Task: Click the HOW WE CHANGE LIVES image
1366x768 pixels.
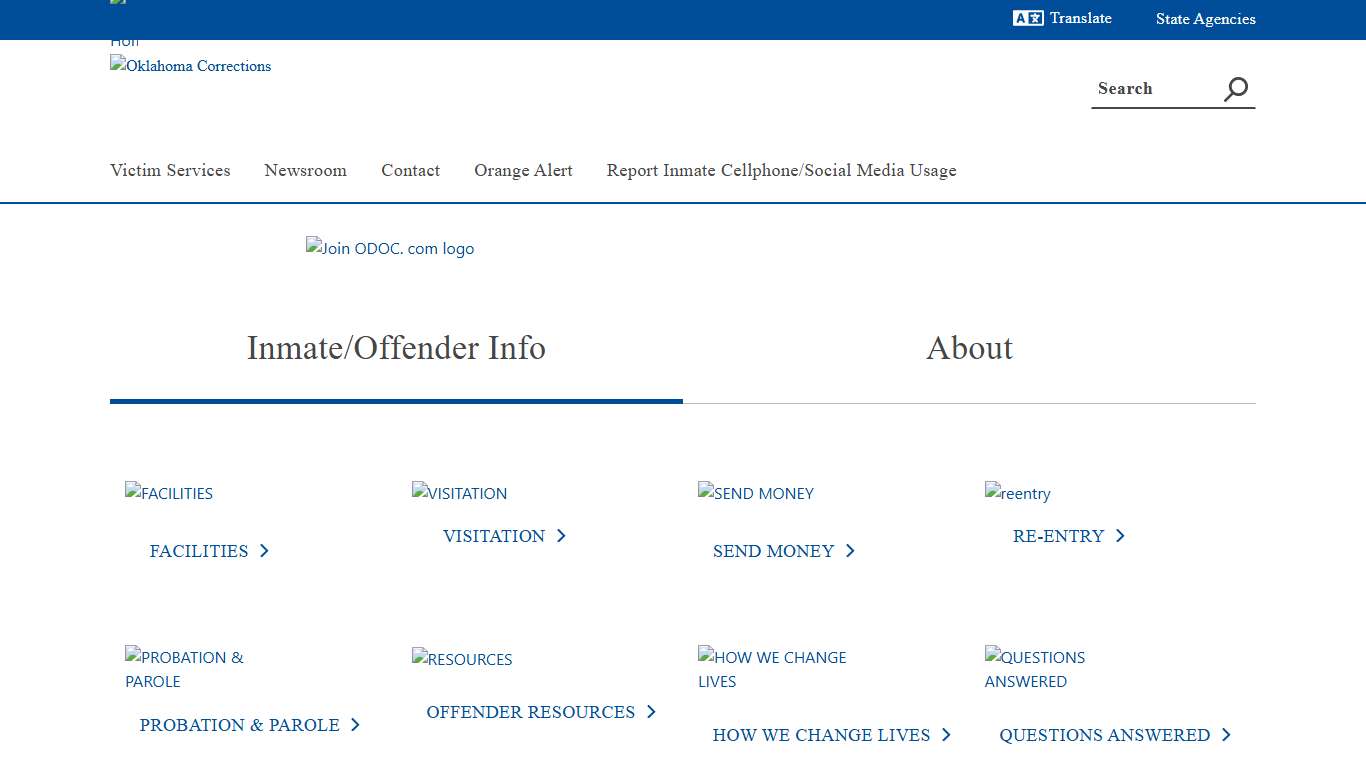Action: coord(771,669)
